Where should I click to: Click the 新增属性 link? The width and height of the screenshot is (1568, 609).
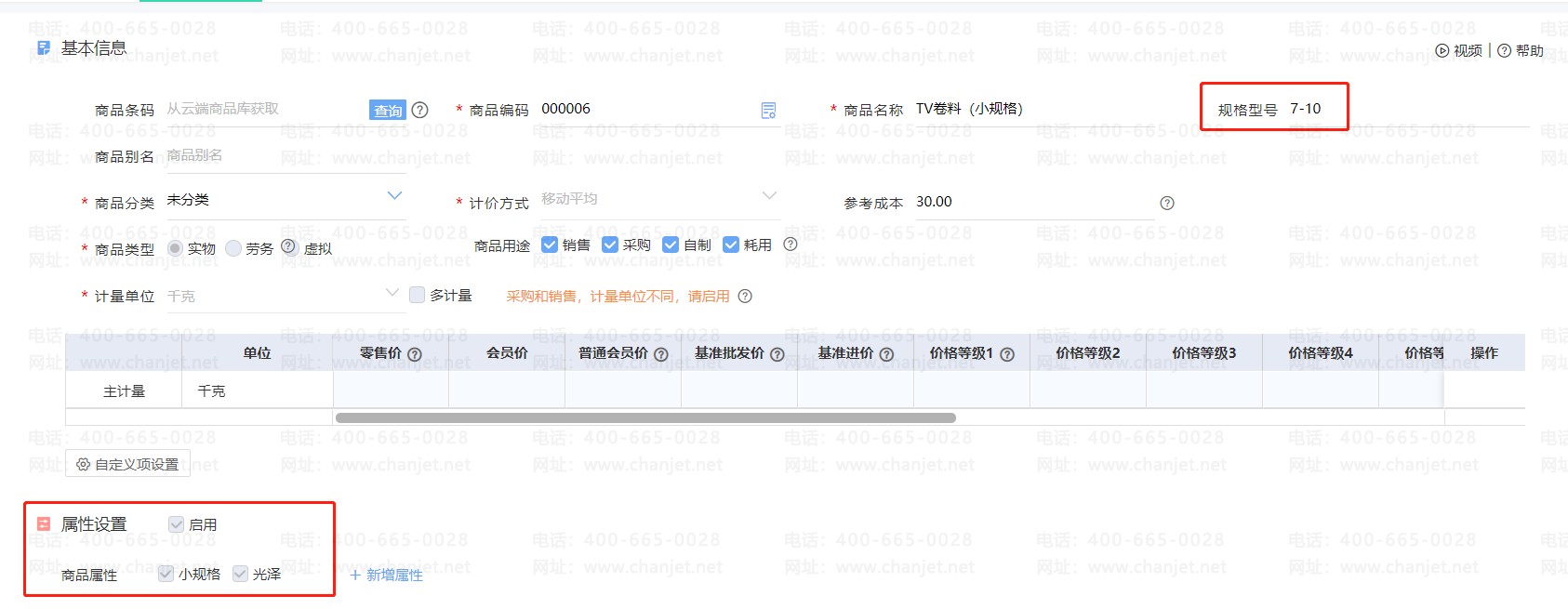coord(386,576)
